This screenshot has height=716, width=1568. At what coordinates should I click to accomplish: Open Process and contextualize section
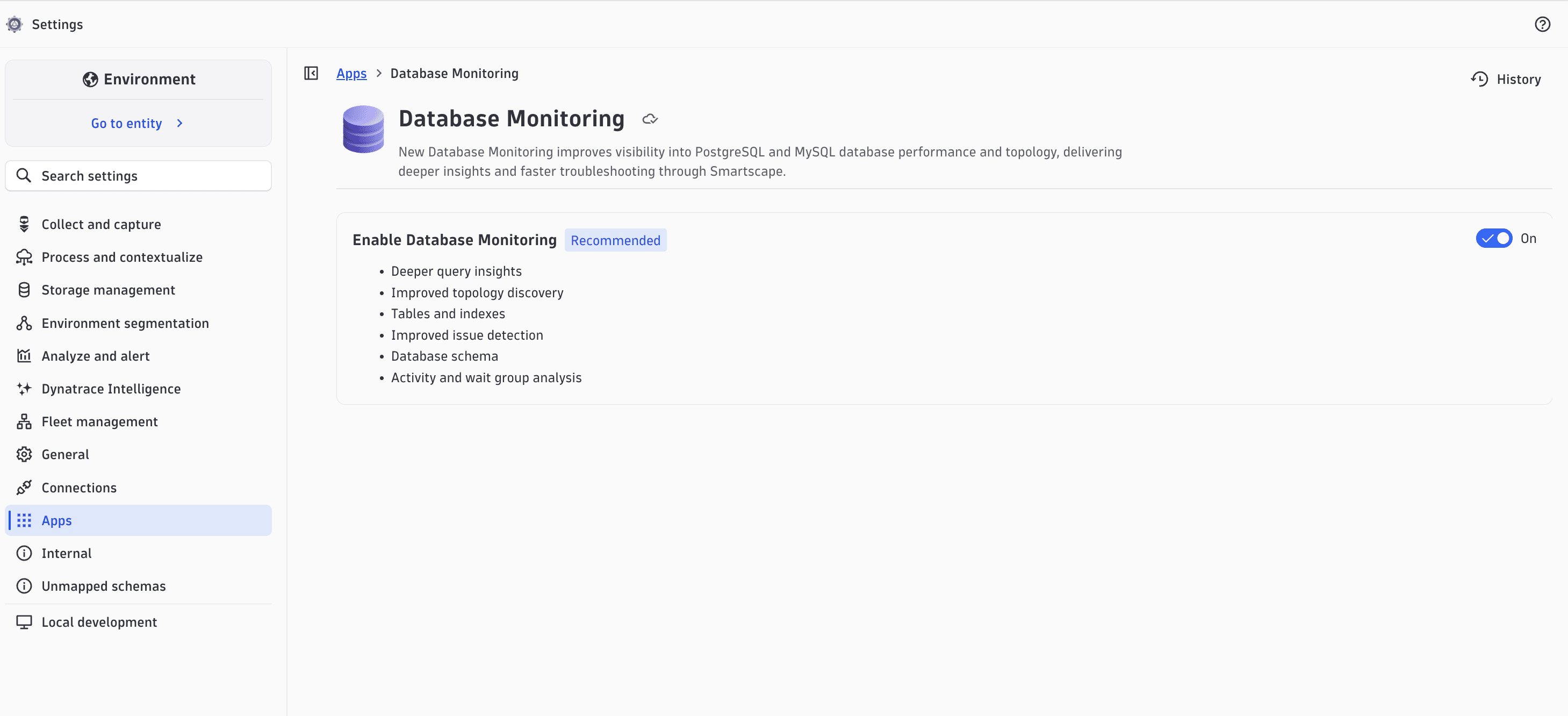(138, 257)
